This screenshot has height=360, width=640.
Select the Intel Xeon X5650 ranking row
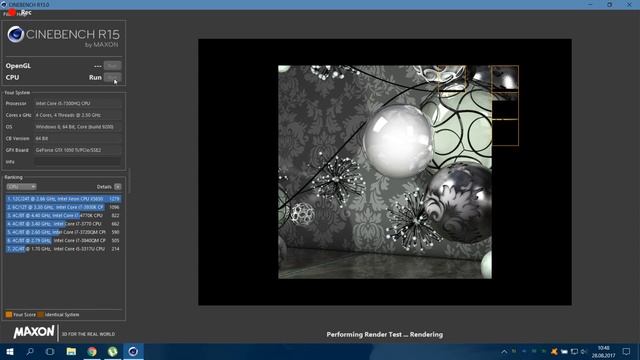[x=63, y=199]
